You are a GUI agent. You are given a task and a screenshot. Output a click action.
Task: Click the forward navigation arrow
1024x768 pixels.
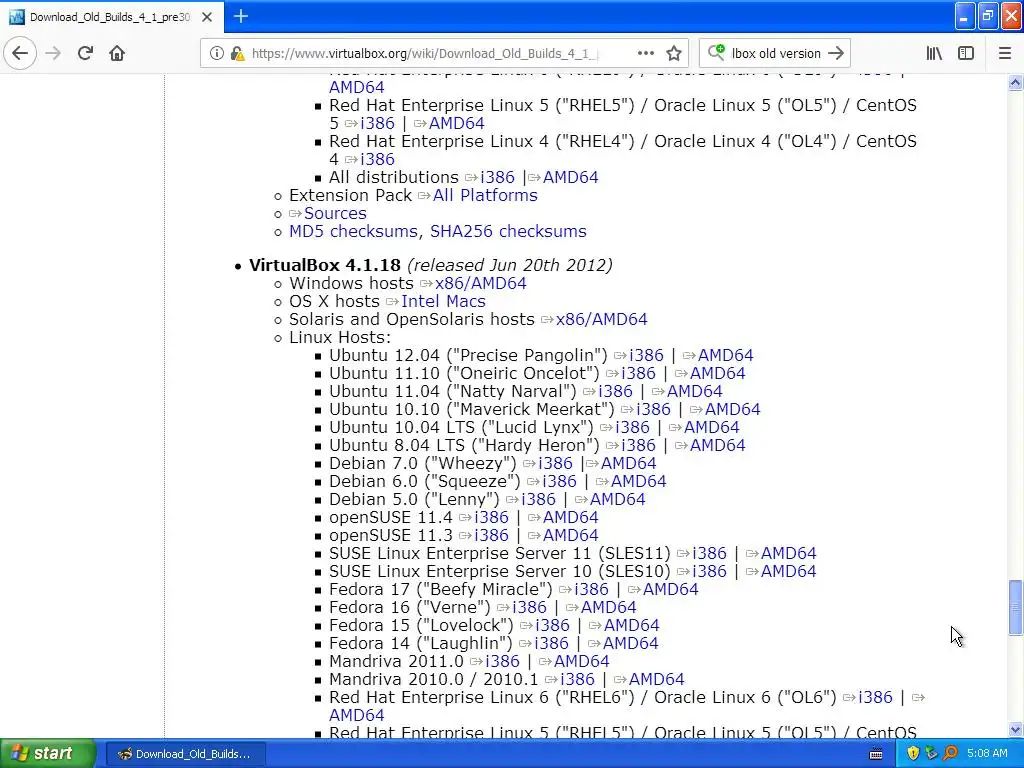53,53
